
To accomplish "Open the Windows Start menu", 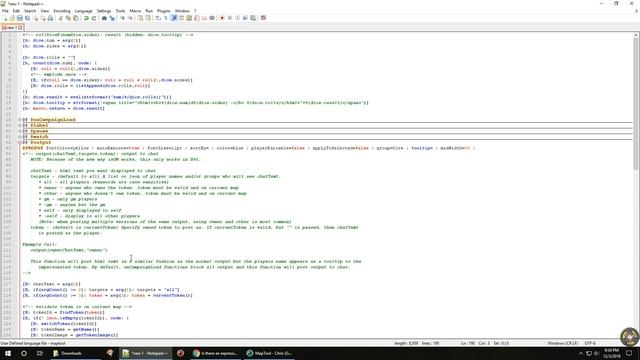I will click(8, 353).
